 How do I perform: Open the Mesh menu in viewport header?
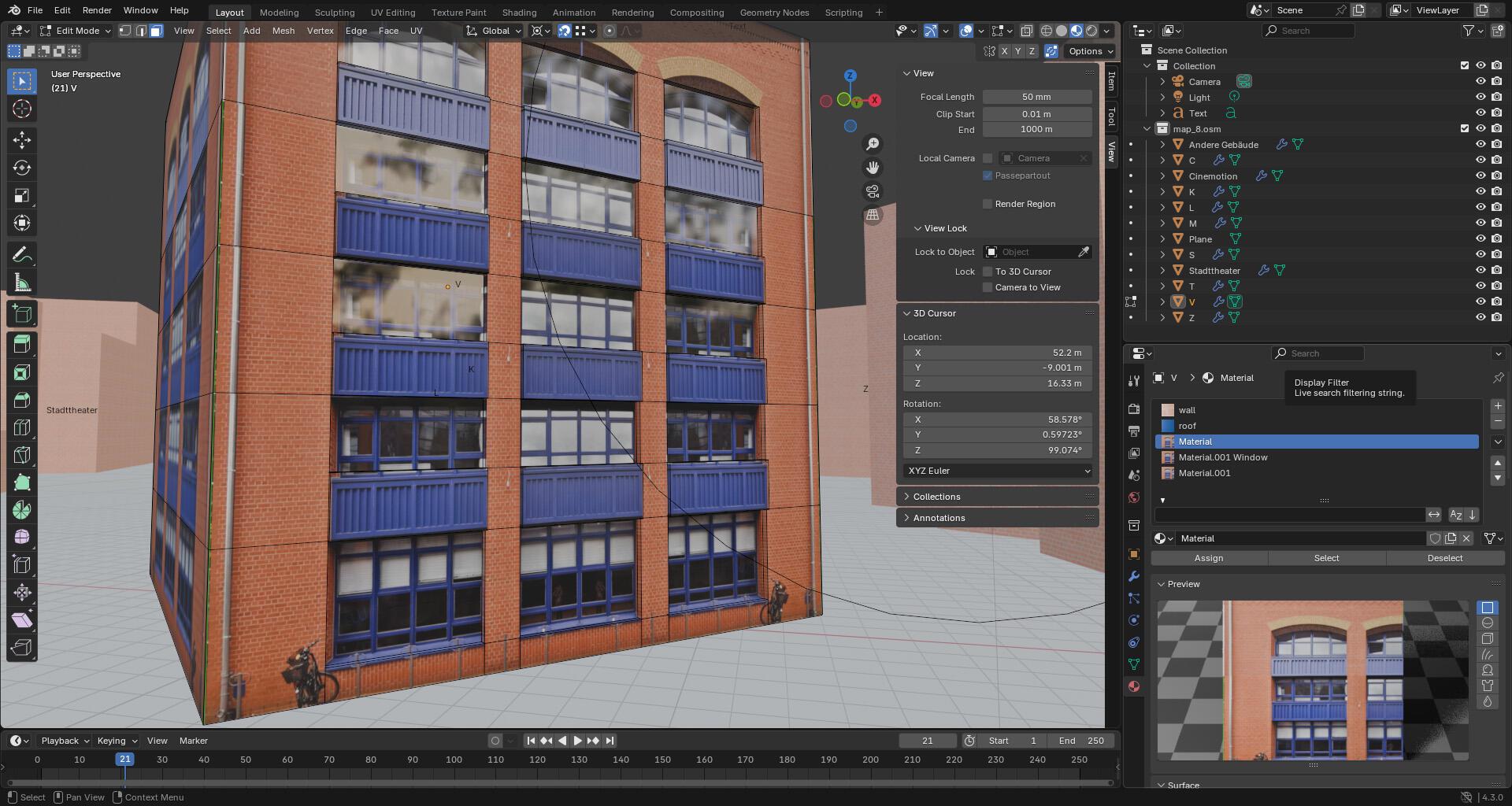pos(283,31)
